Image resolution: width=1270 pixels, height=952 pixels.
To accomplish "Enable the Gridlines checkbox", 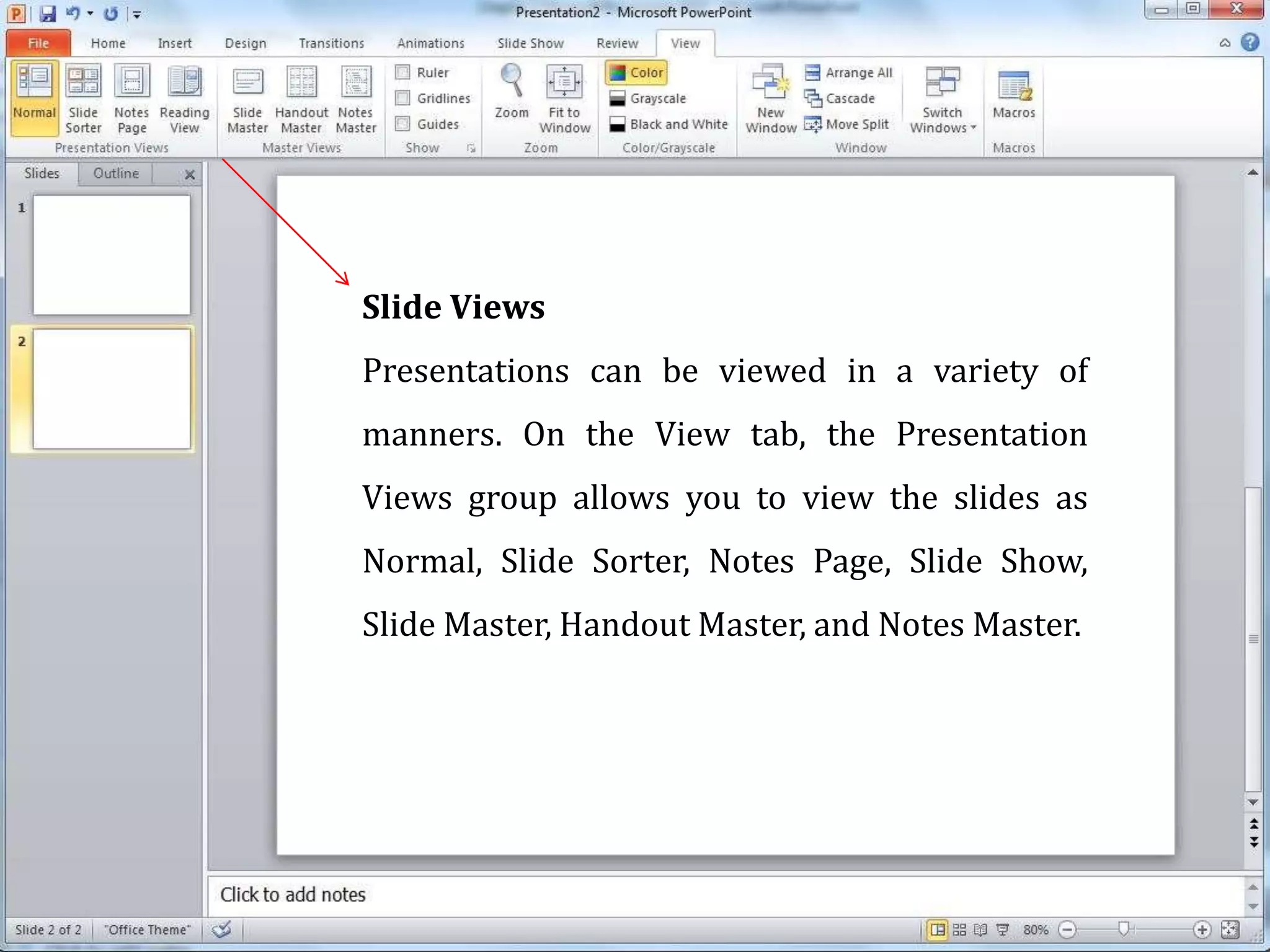I will click(x=402, y=98).
